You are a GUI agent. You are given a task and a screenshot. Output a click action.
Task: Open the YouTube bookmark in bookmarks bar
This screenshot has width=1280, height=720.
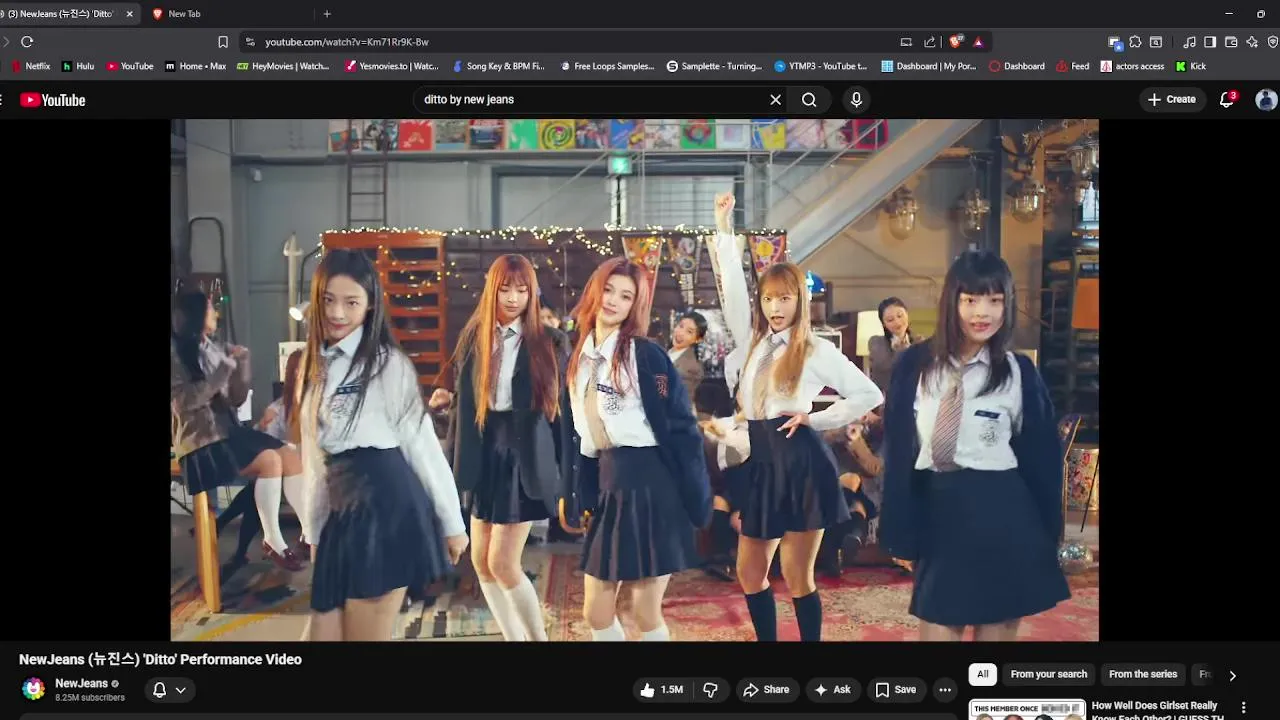tap(129, 66)
